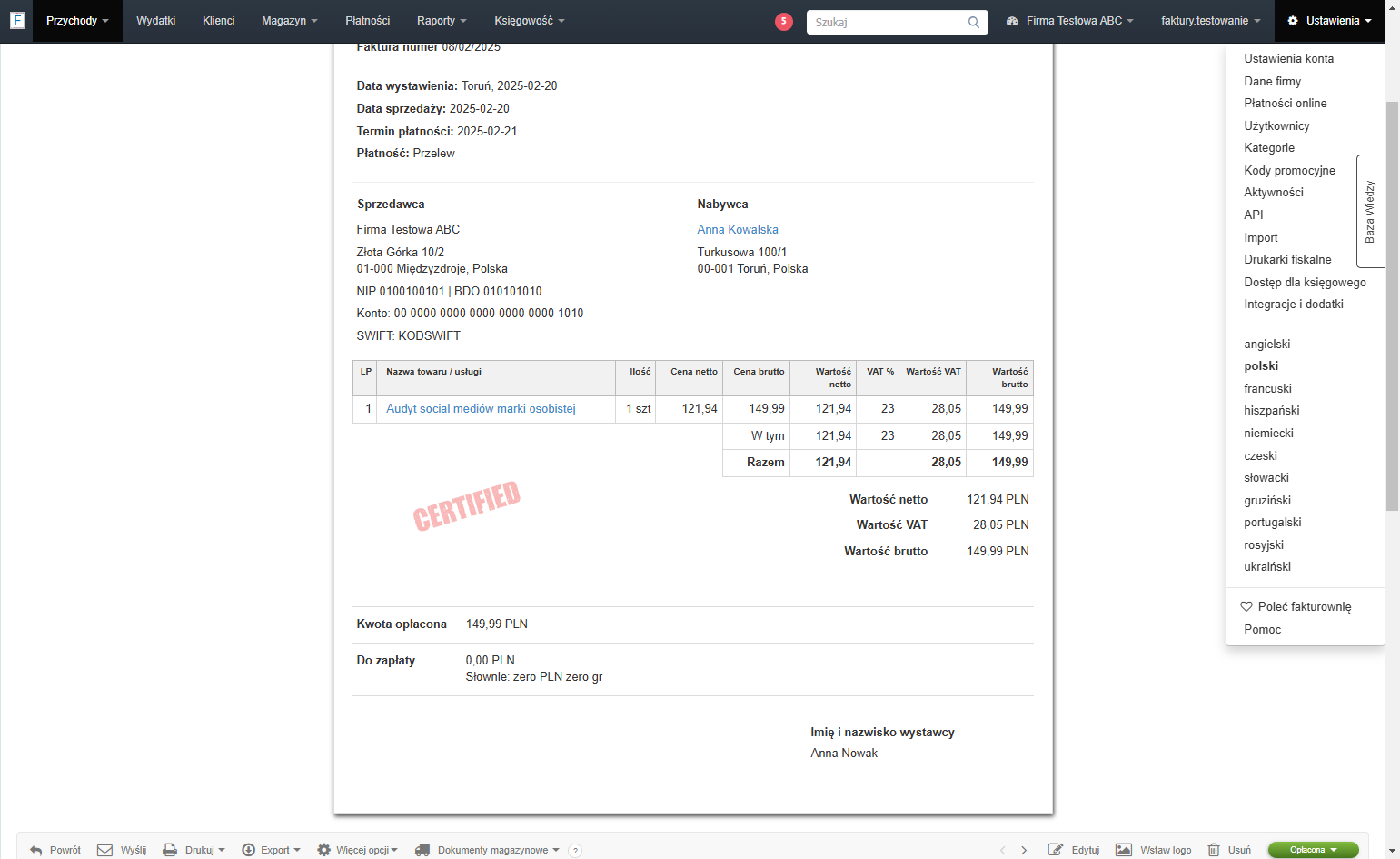
Task: Open Płatności online settings
Action: [x=1285, y=103]
